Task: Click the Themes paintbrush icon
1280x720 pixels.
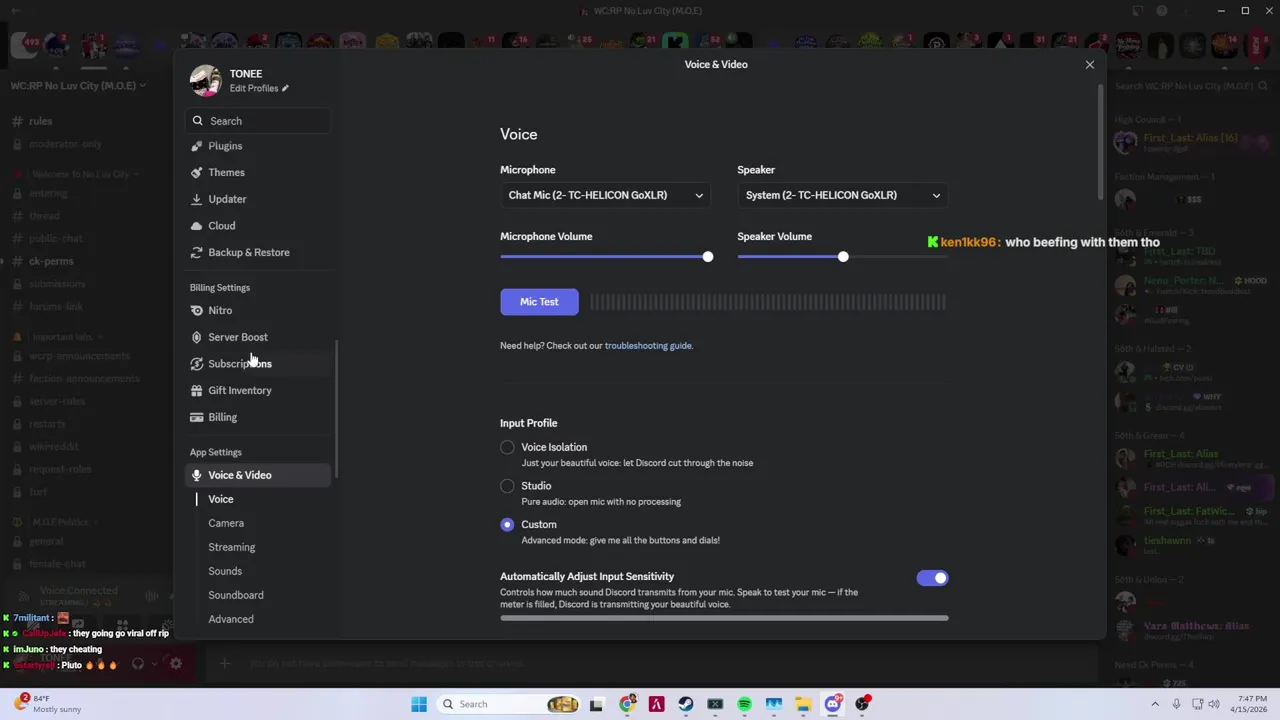Action: (196, 173)
